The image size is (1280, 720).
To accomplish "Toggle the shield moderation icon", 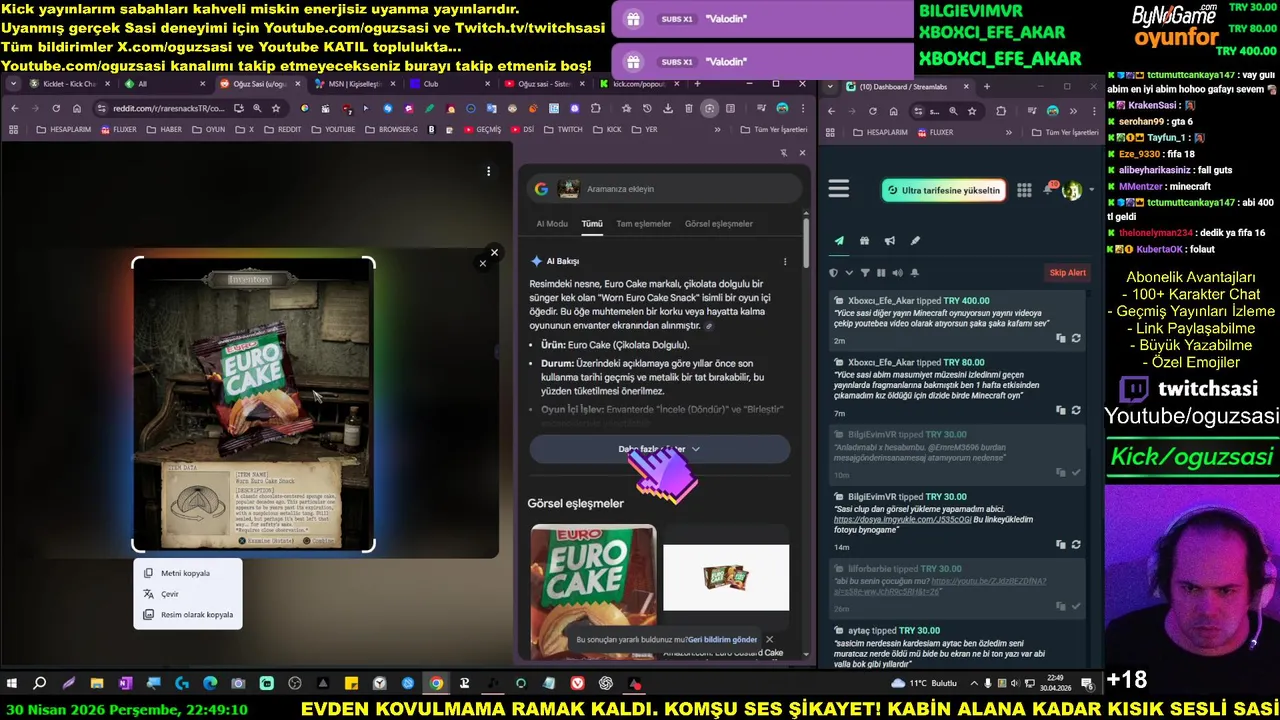I will point(833,272).
